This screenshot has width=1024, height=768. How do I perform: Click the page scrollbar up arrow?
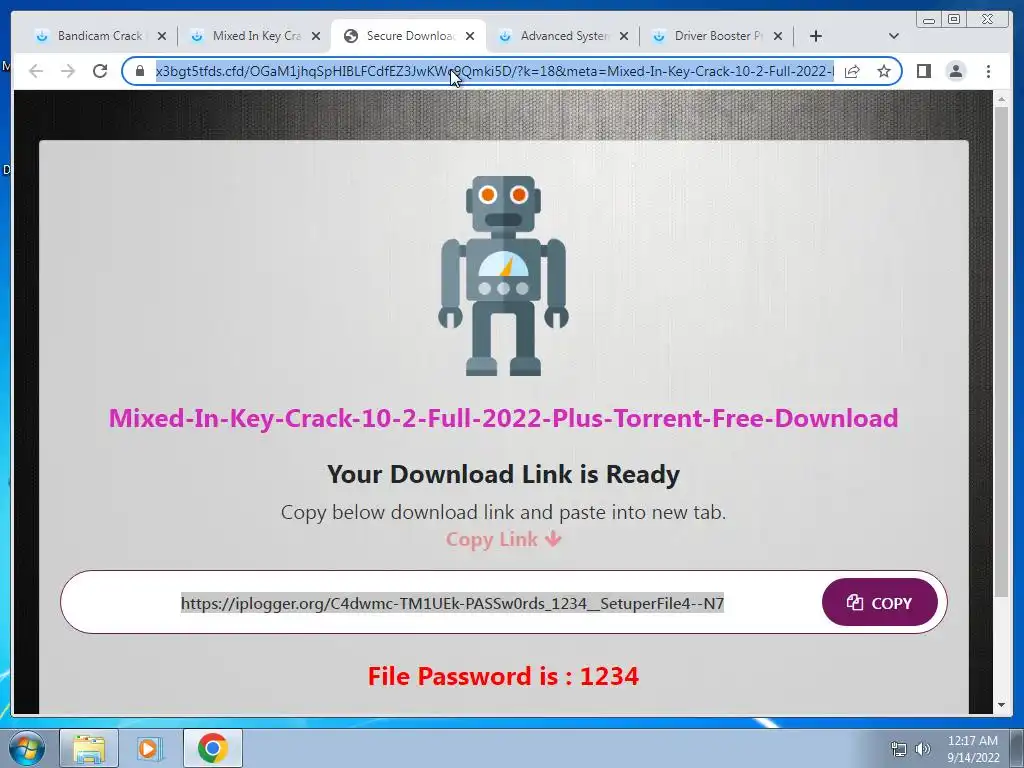point(1001,100)
